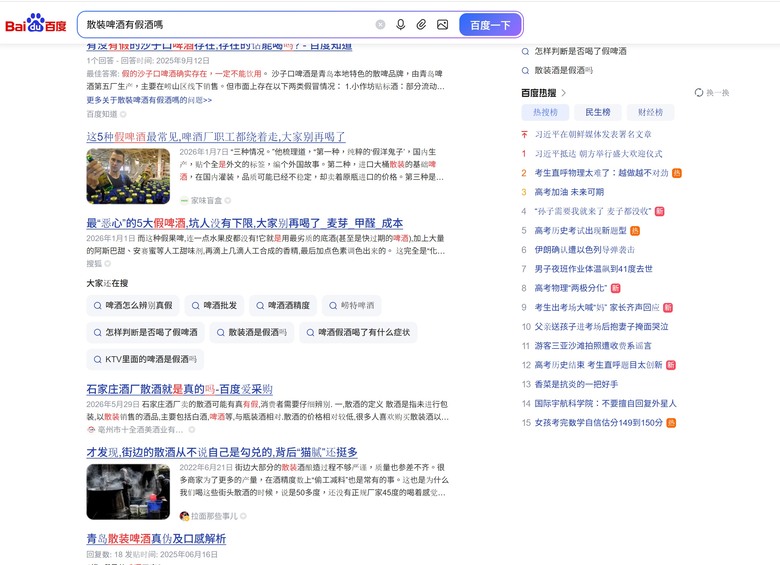Click 更多关于散装啤酒有假酒吗的问题 link

[x=149, y=100]
